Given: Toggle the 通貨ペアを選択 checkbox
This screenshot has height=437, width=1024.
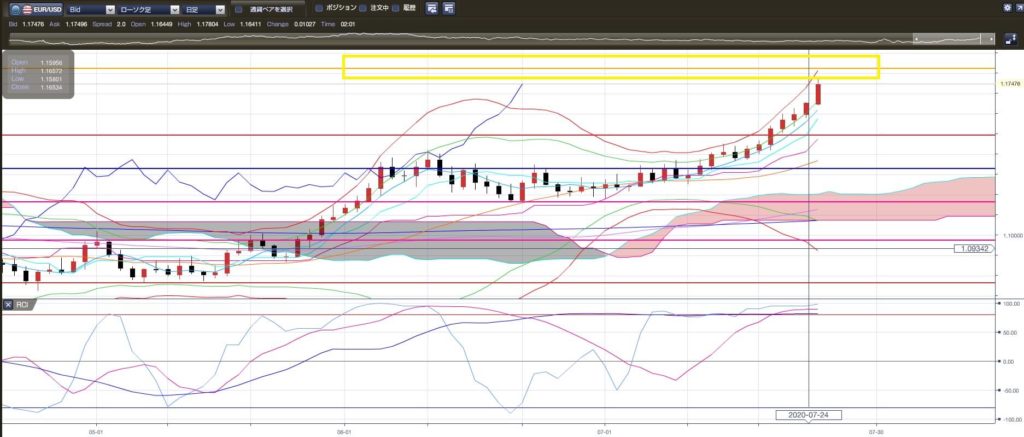Looking at the screenshot, I should (239, 10).
